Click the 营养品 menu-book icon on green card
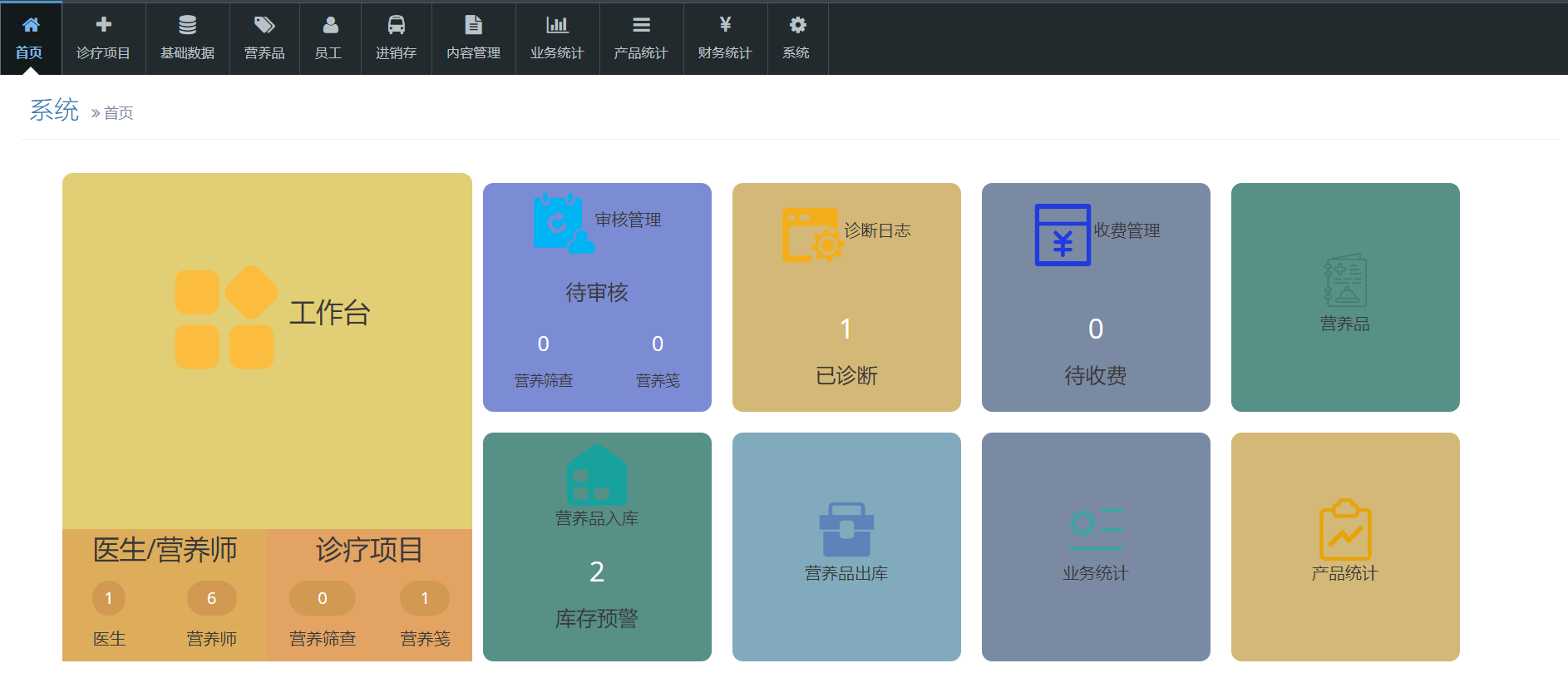The height and width of the screenshot is (678, 1568). point(1345,280)
